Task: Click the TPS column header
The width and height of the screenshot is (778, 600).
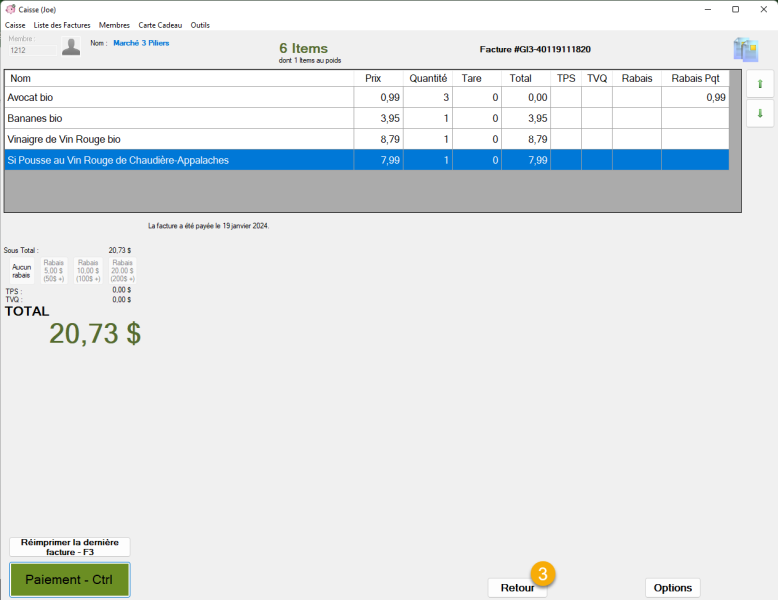Action: click(x=566, y=78)
